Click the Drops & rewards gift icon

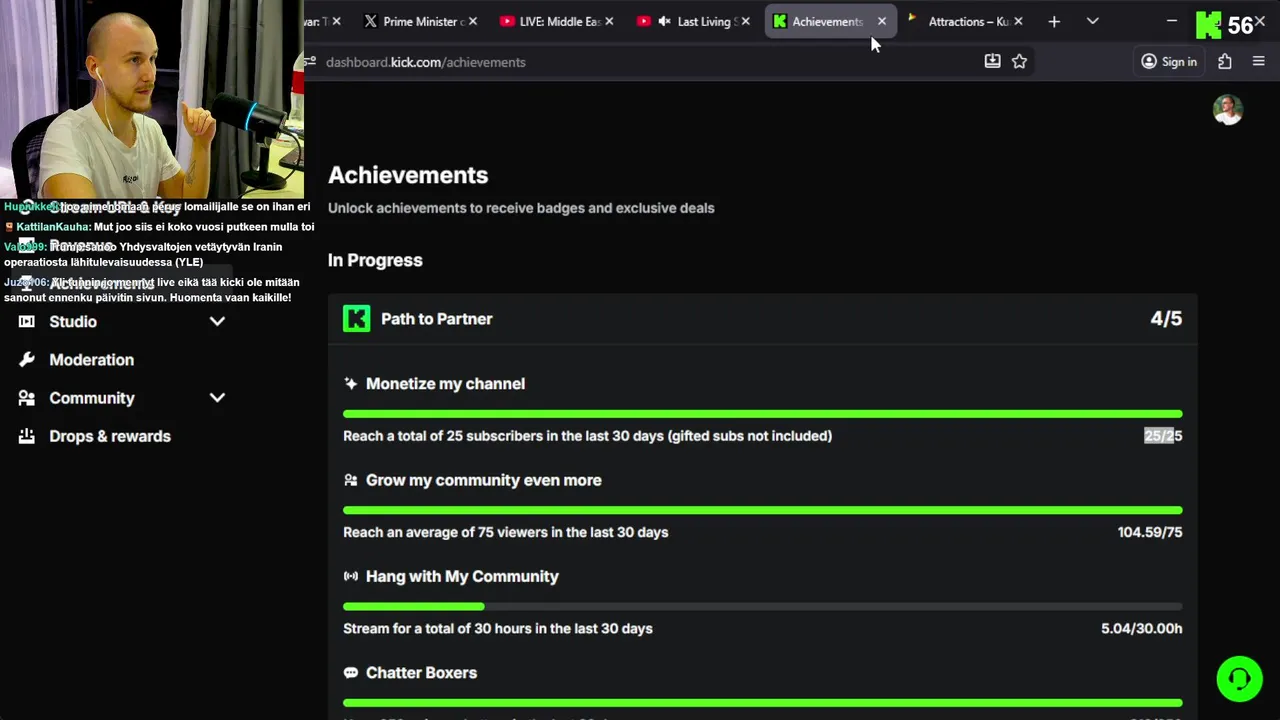tap(27, 436)
